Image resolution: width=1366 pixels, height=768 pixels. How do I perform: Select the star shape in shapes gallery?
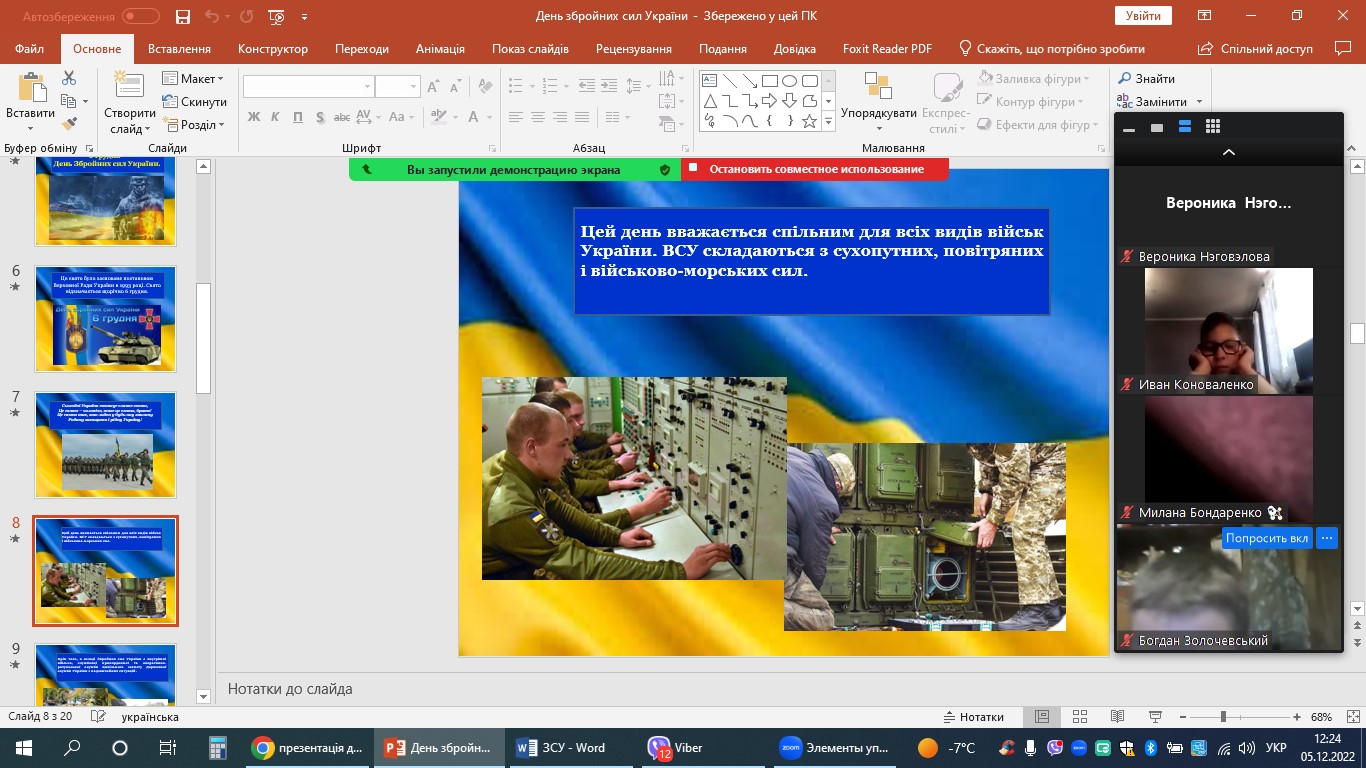(809, 121)
